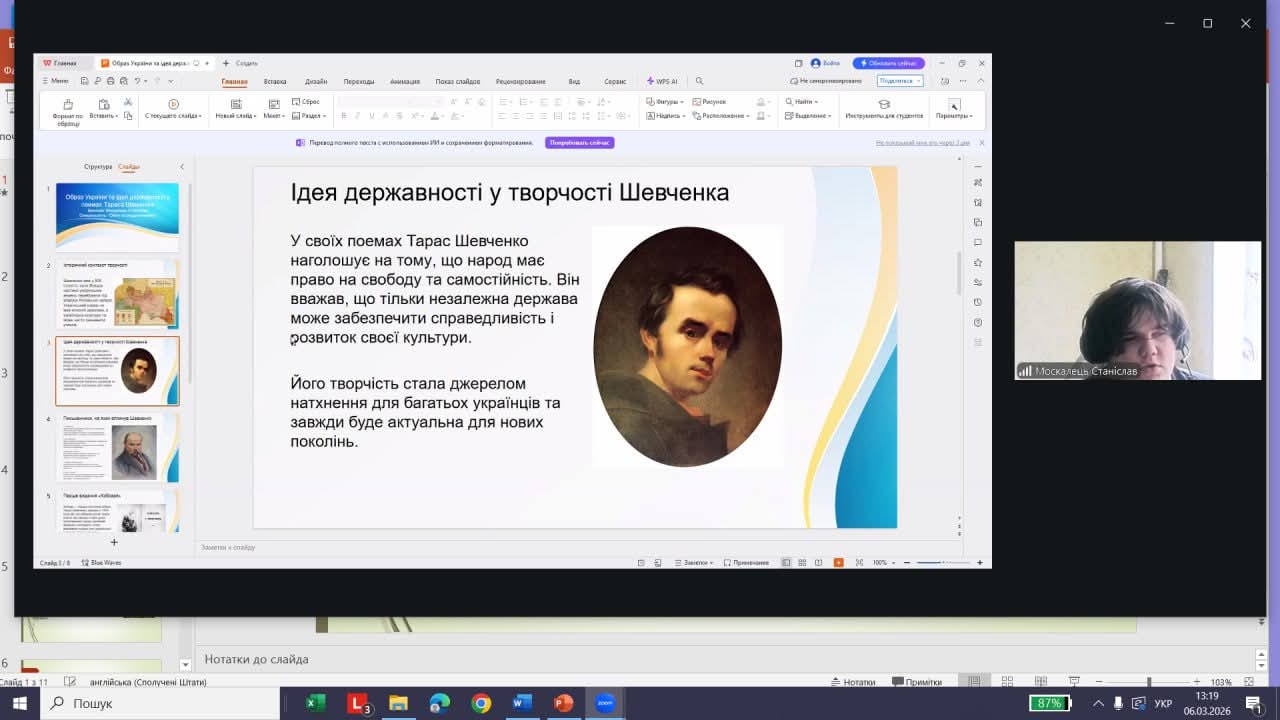Expand the New Slide (Новый слайд) dropdown

pyautogui.click(x=235, y=116)
